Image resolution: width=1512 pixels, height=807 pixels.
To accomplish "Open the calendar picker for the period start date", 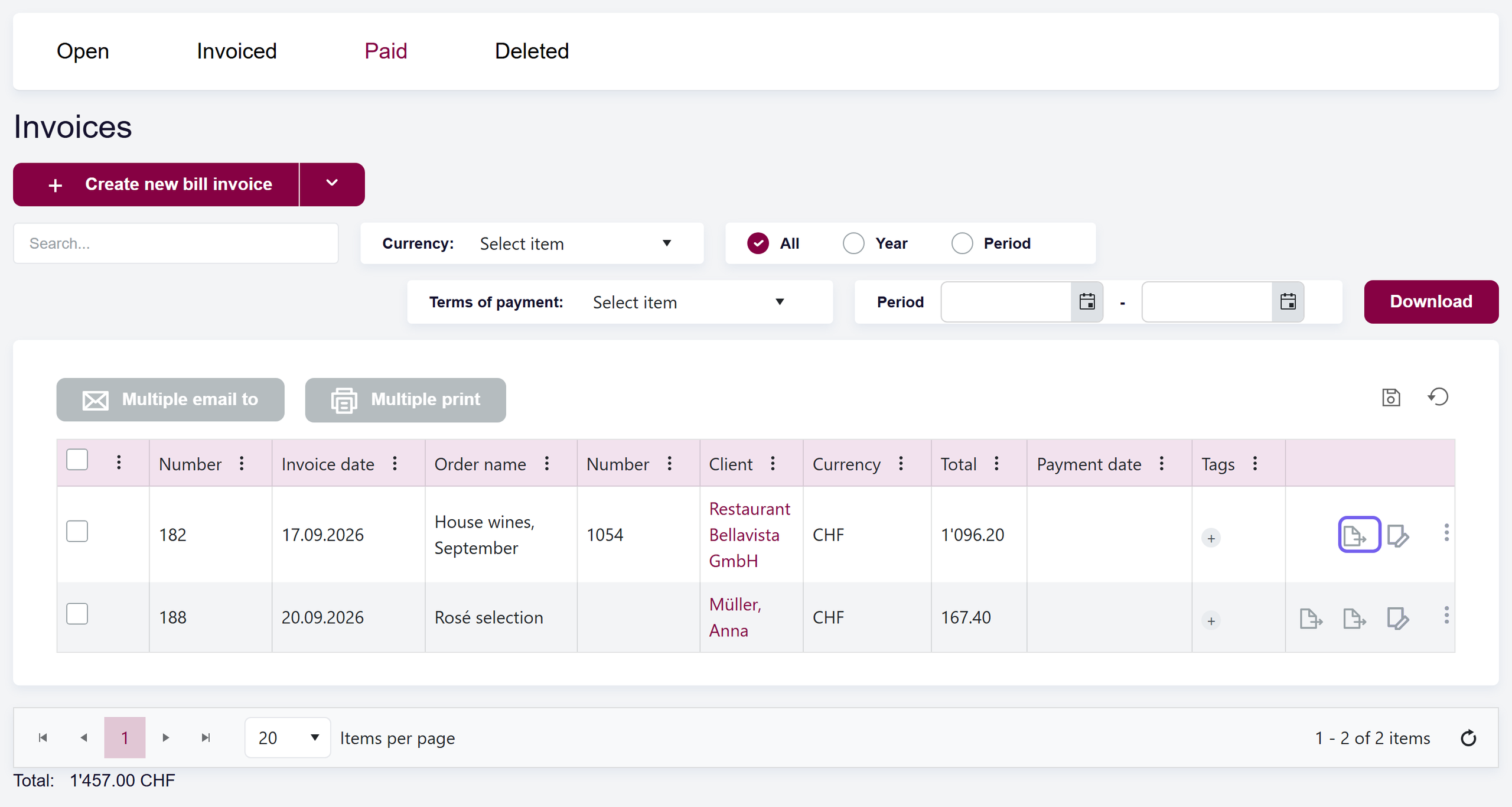I will click(x=1087, y=302).
